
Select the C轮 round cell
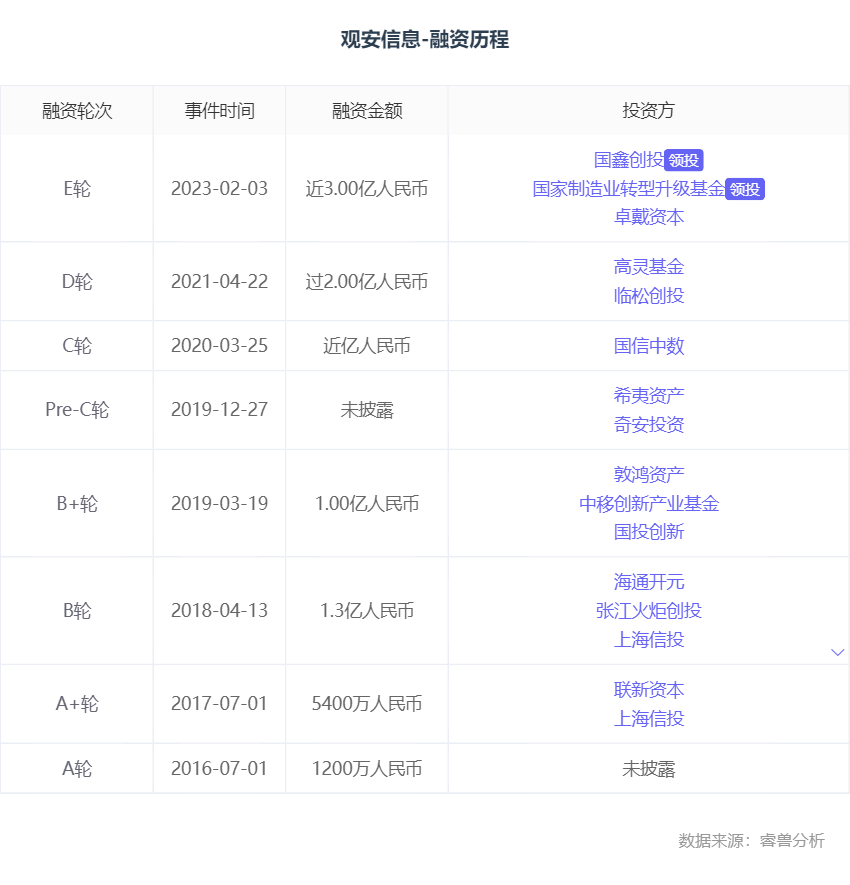[x=77, y=345]
